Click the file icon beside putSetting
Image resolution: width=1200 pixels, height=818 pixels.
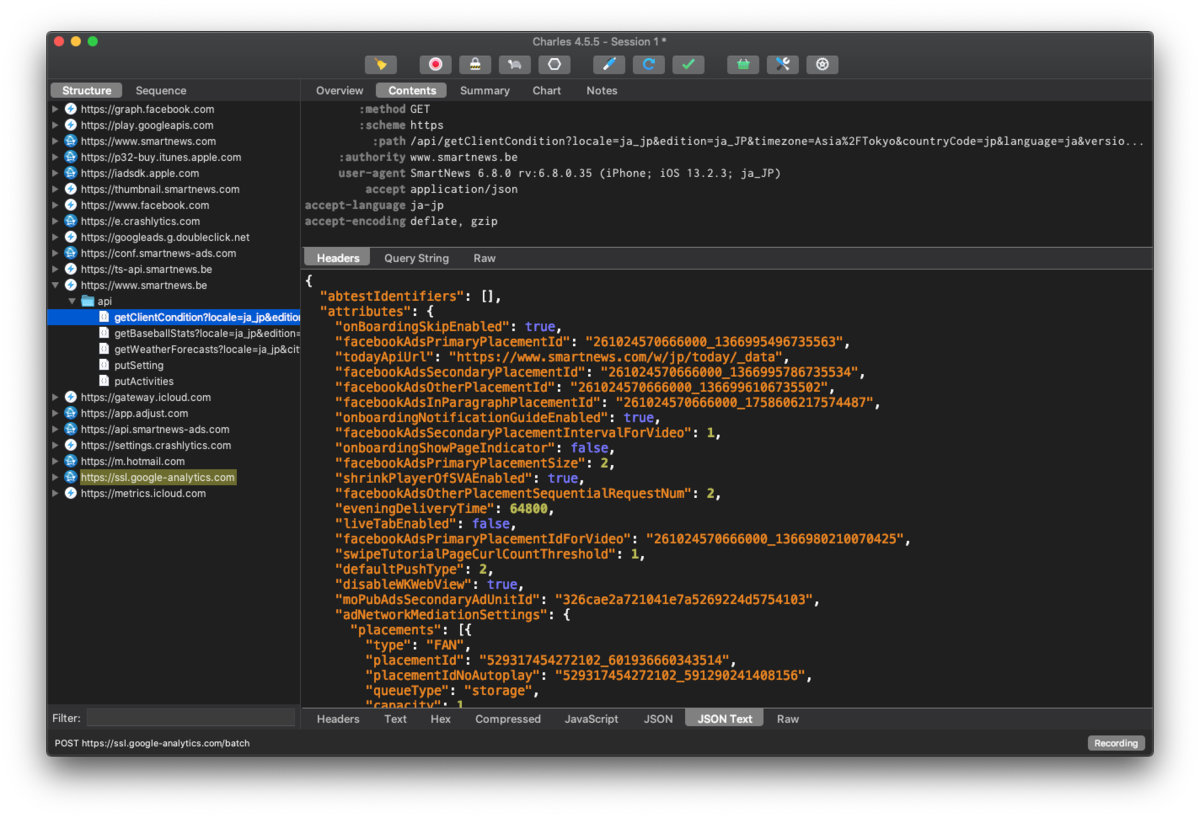pos(104,365)
